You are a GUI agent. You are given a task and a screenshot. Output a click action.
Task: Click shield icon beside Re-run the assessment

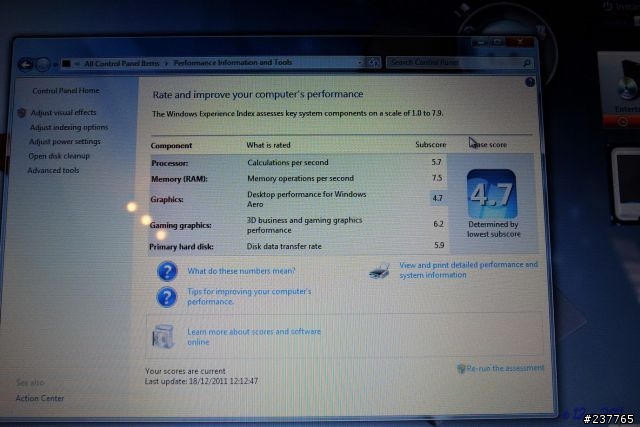(461, 369)
